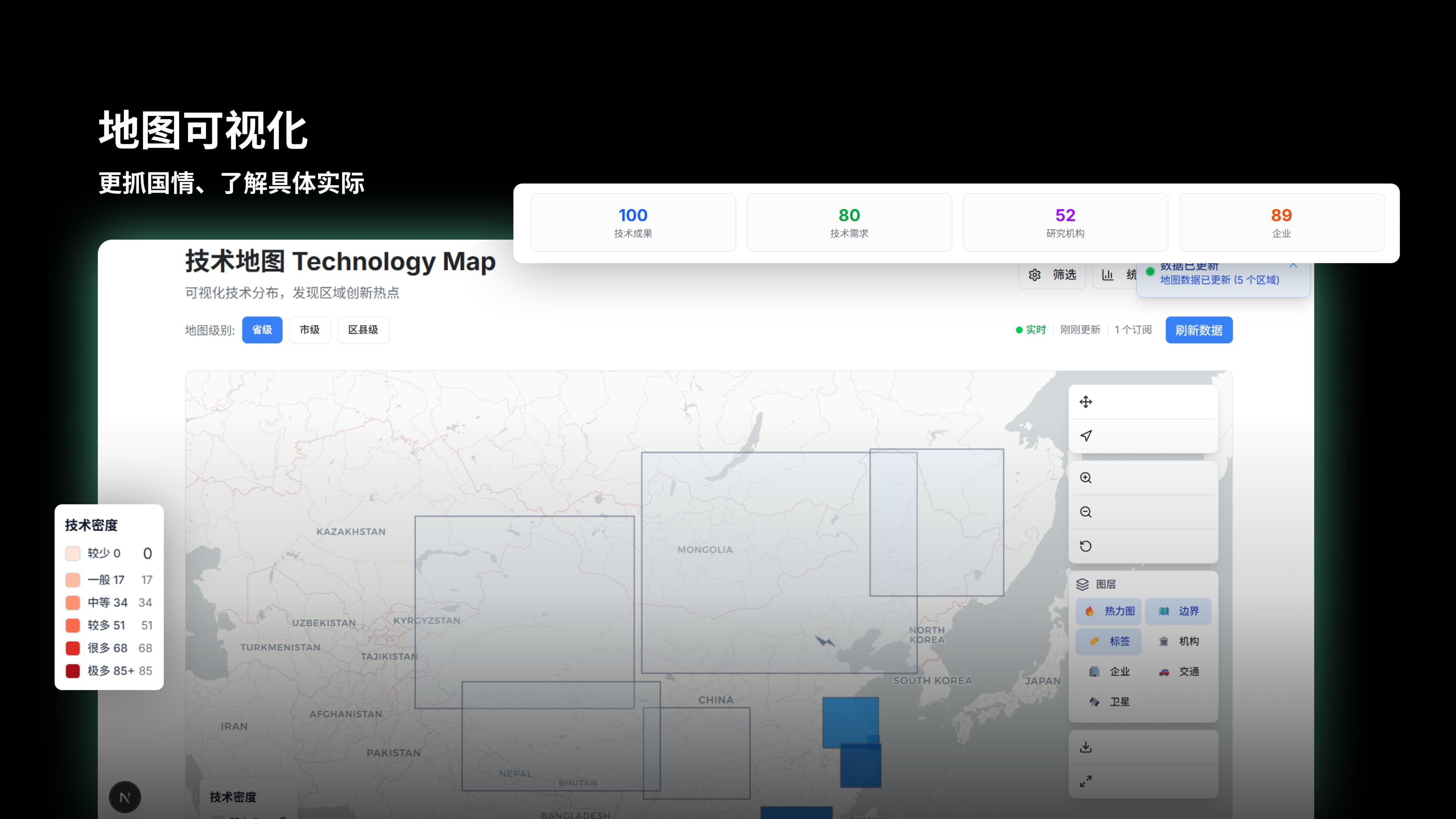Viewport: 1456px width, 819px height.
Task: Click the 实时 live status indicator
Action: [1031, 330]
